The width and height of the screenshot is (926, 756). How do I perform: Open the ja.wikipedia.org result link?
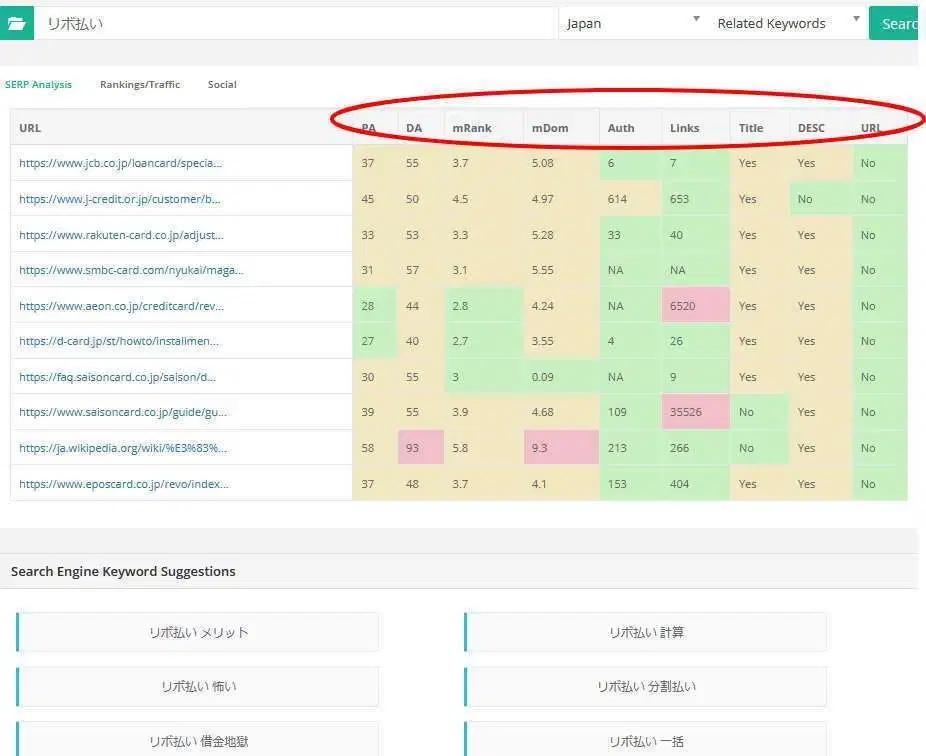123,448
